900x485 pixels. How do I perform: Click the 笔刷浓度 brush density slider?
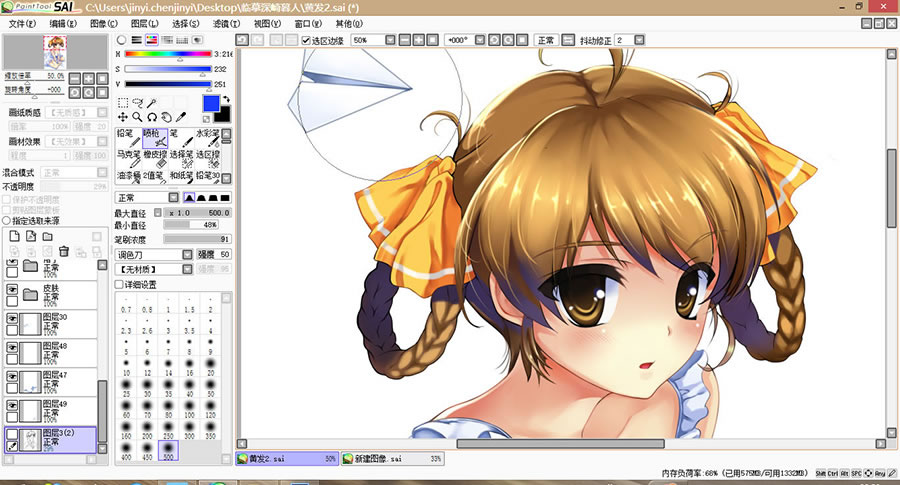(196, 239)
